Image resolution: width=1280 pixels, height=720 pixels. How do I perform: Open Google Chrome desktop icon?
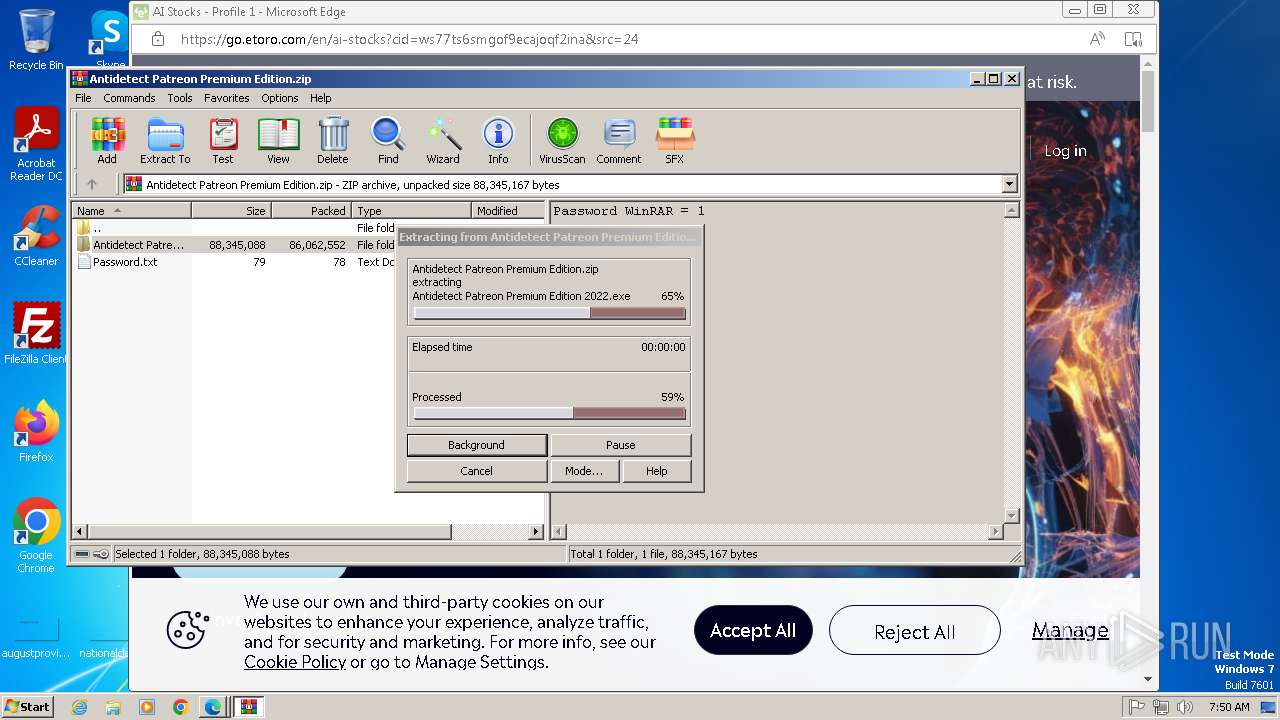pos(36,536)
